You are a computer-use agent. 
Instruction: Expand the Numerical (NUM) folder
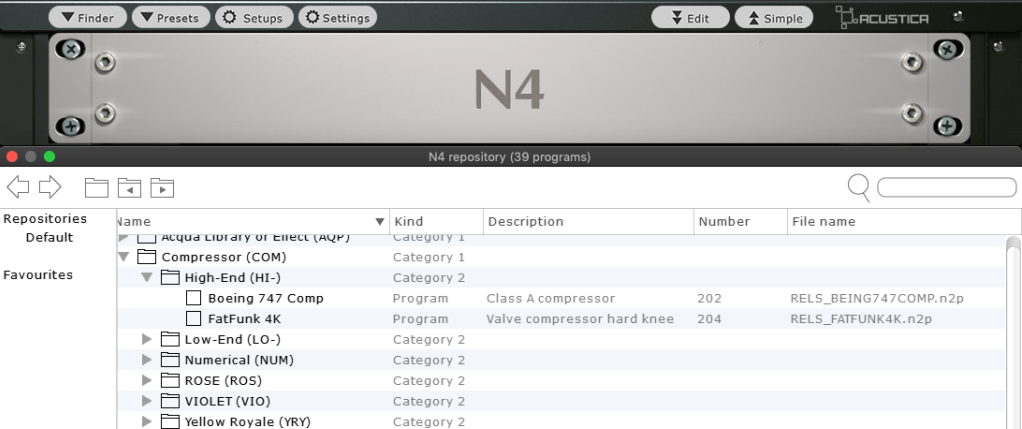pyautogui.click(x=147, y=360)
